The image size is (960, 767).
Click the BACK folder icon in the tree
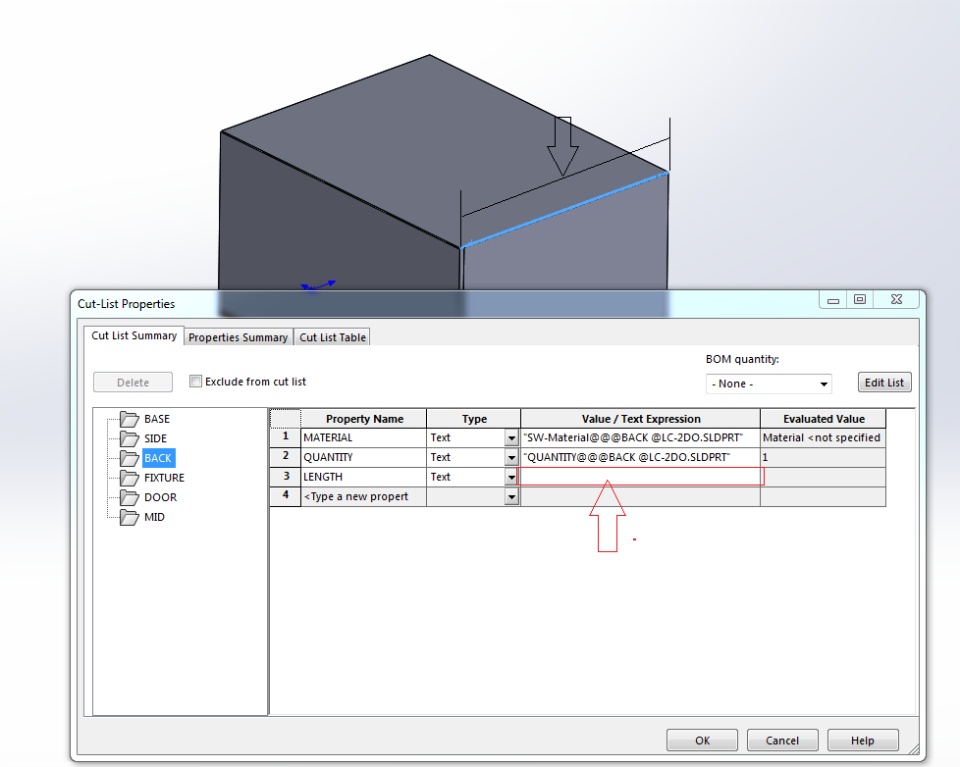coord(129,458)
